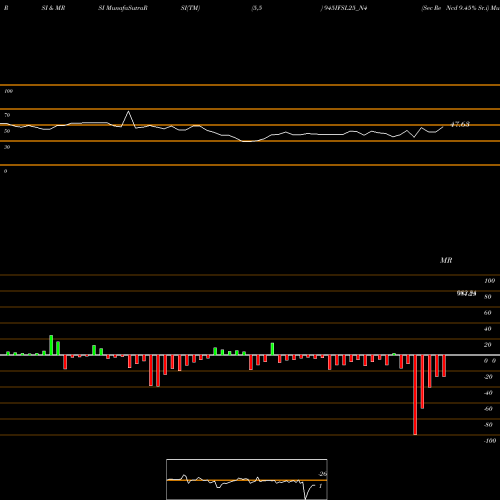Image resolution: width=500 pixels, height=500 pixels.
Task: Click the MR right-axis label 40
Action: point(488,329)
